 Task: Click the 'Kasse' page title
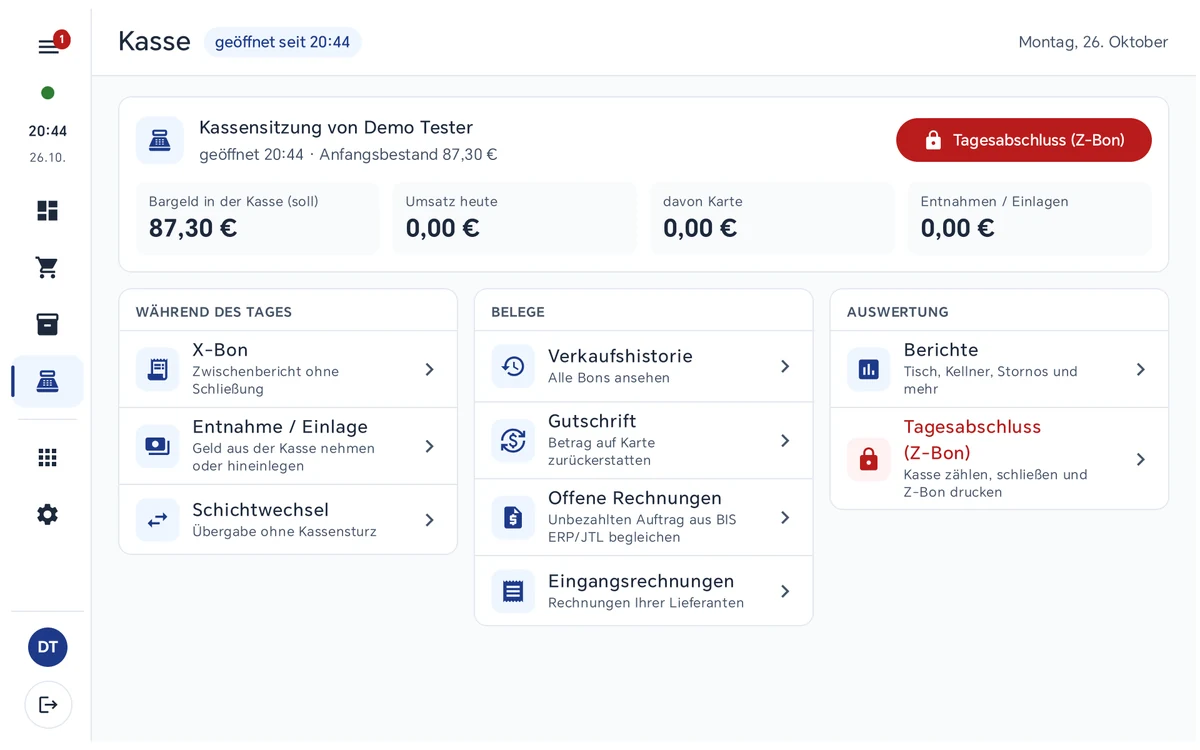(x=154, y=41)
